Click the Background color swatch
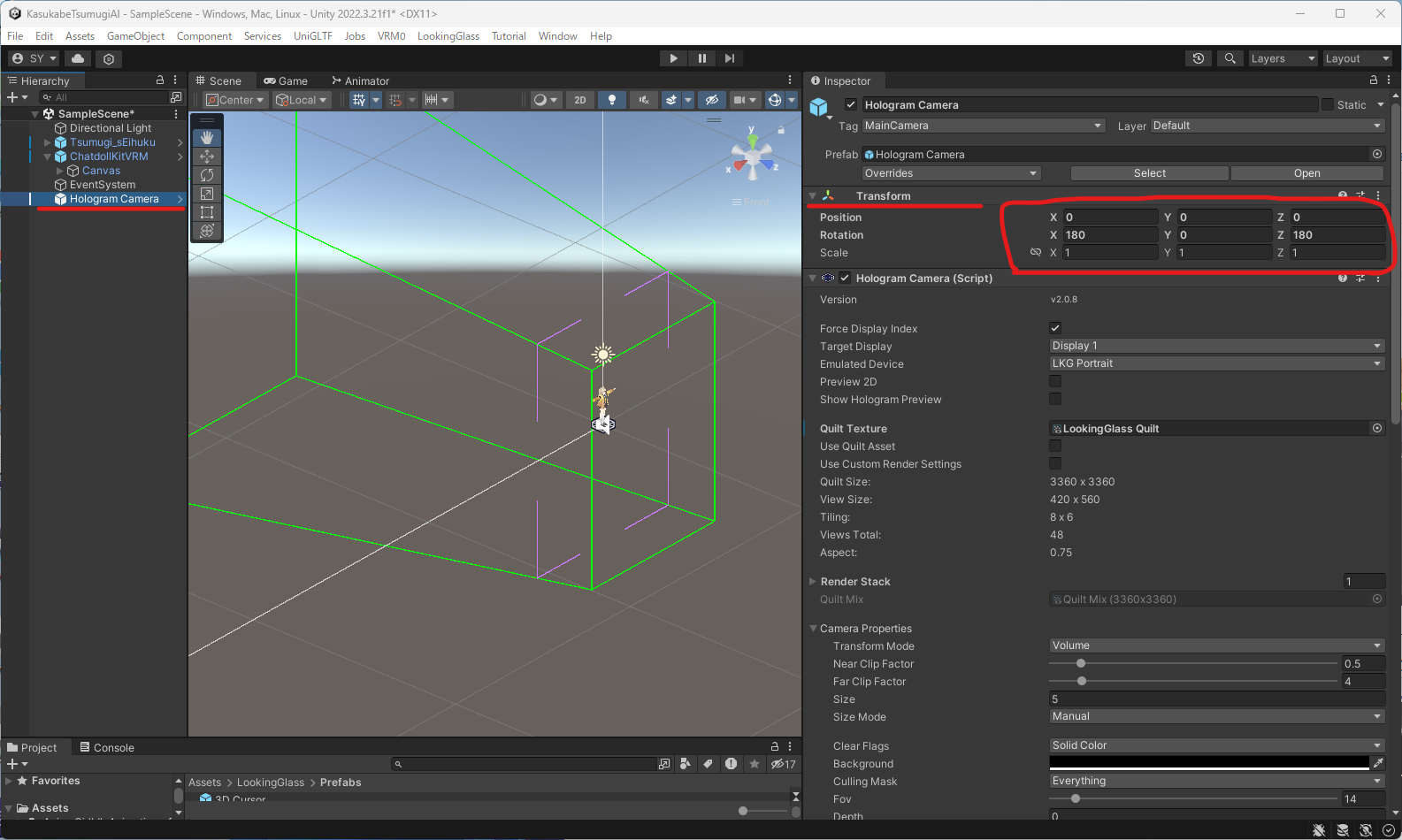Screen dimensions: 1402x840 point(1209,763)
